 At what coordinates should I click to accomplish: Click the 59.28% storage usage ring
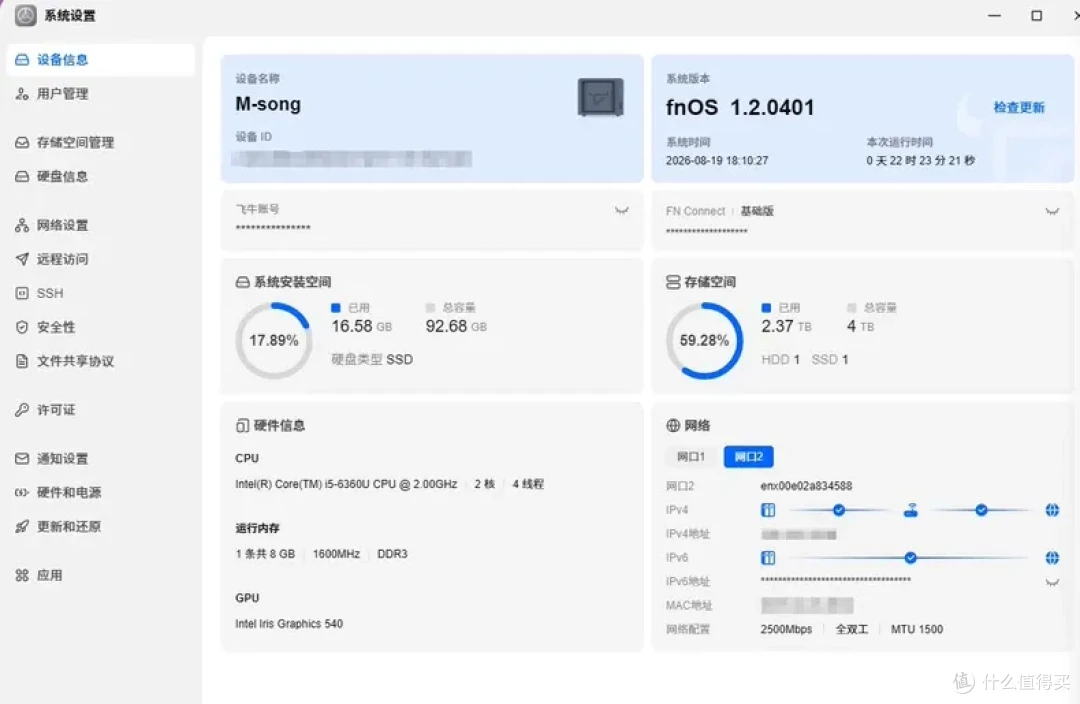pyautogui.click(x=704, y=340)
